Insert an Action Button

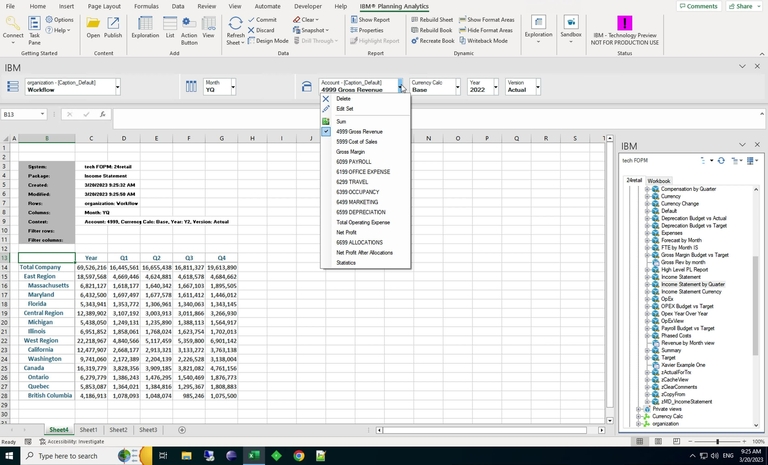[189, 30]
